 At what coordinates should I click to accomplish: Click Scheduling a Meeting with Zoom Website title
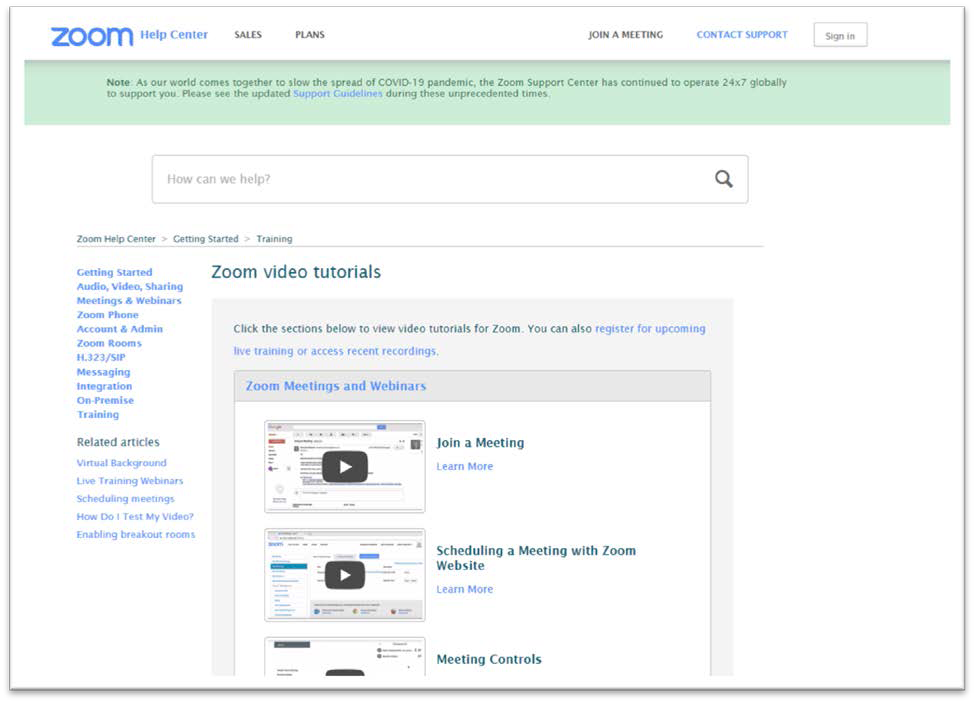click(x=535, y=558)
